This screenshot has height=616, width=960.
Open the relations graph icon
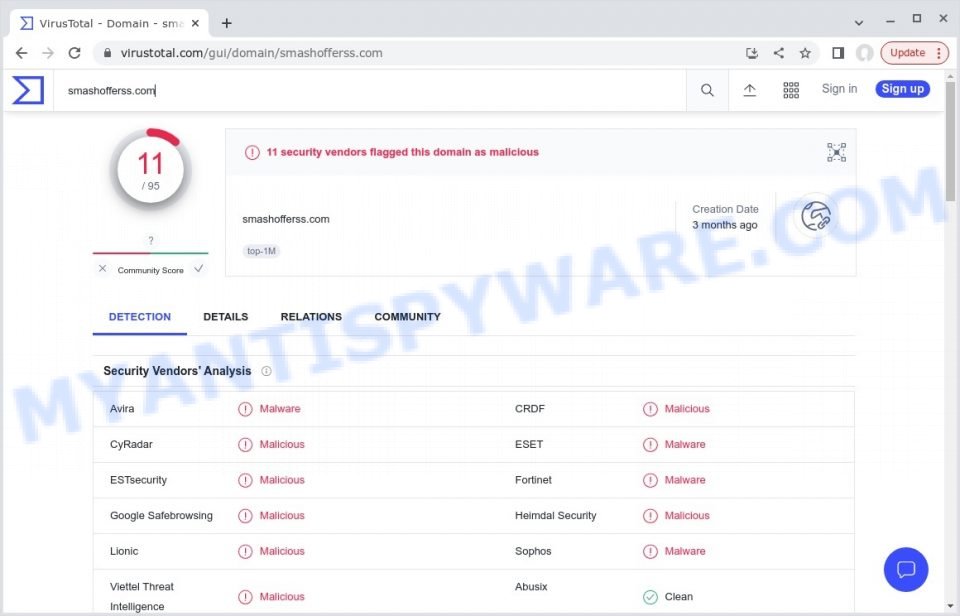[836, 152]
